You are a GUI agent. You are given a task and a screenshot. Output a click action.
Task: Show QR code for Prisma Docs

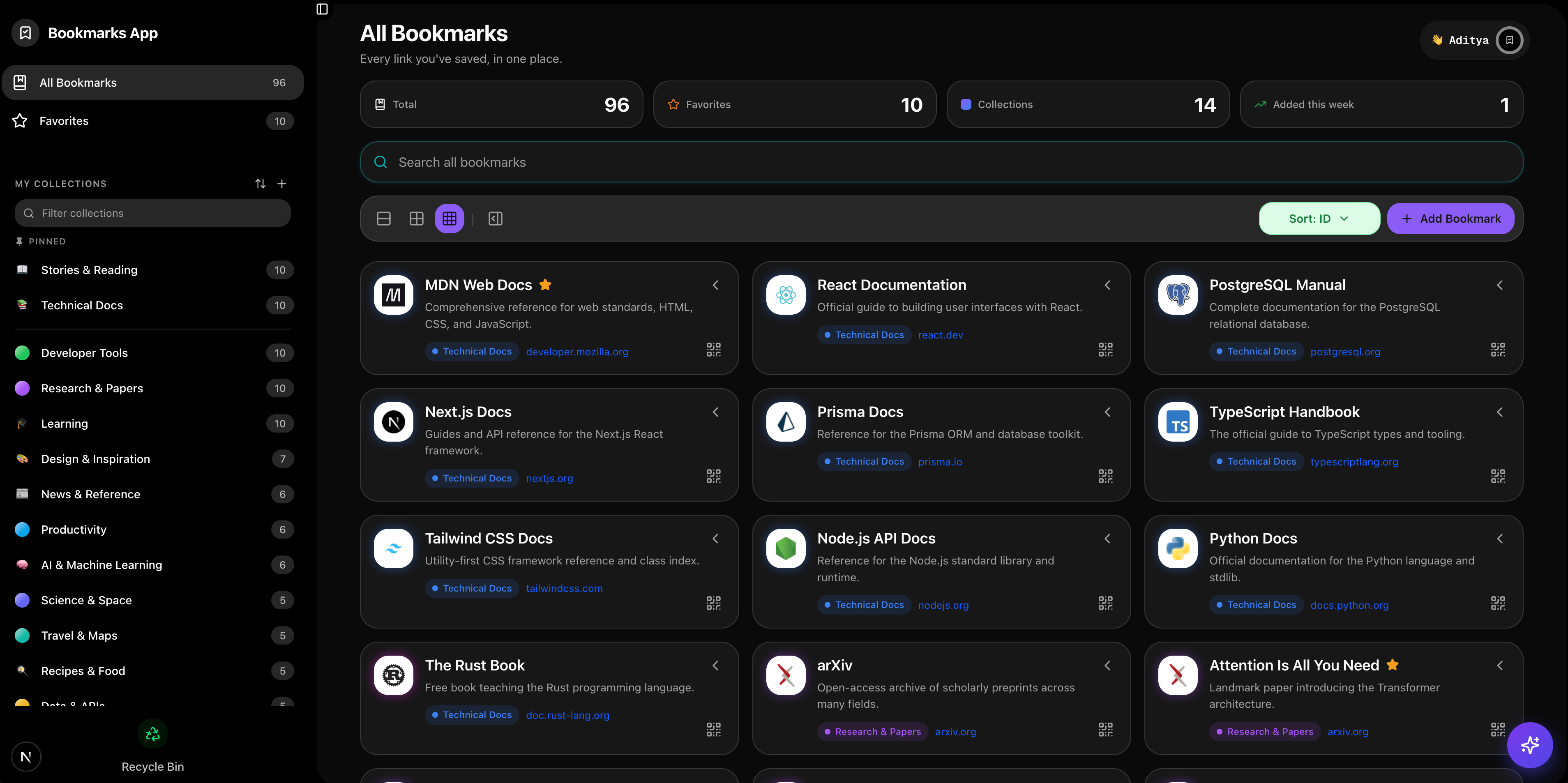point(1105,476)
